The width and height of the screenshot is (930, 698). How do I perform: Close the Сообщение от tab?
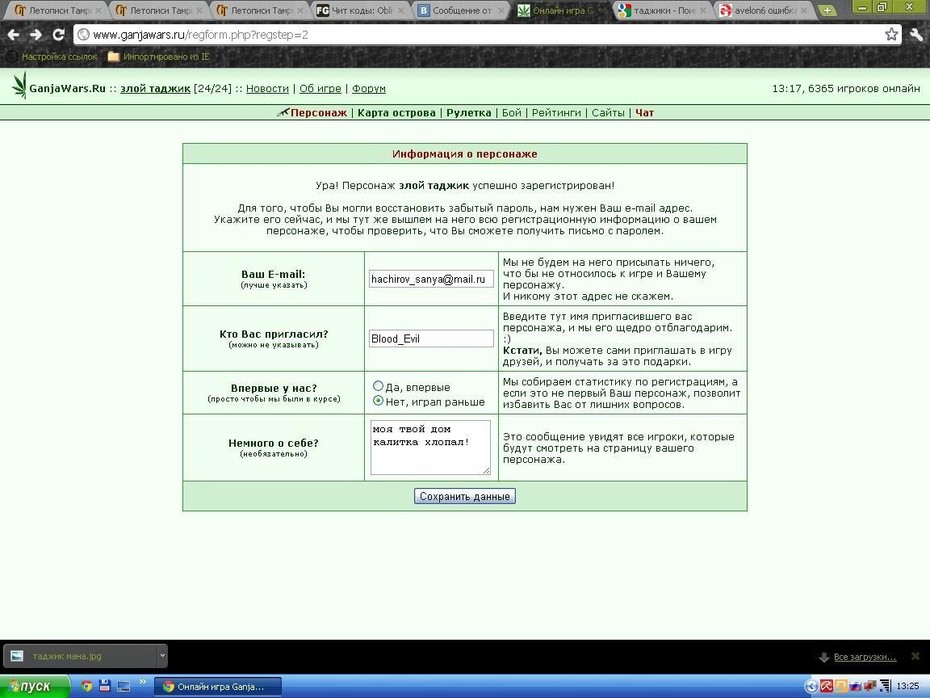point(502,10)
